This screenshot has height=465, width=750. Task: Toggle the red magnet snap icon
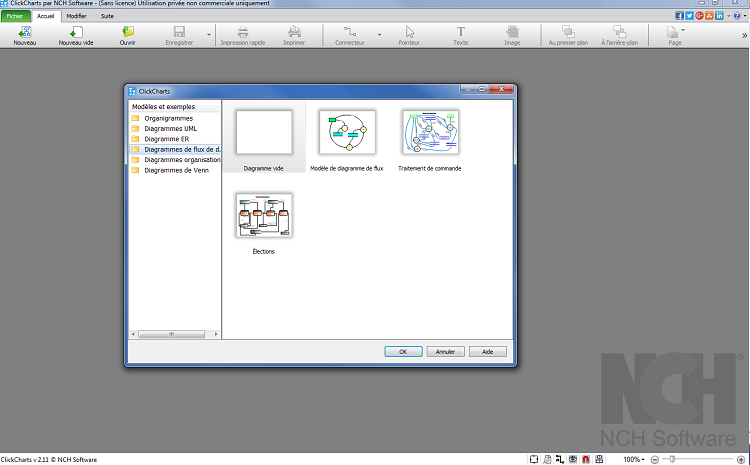click(x=586, y=459)
